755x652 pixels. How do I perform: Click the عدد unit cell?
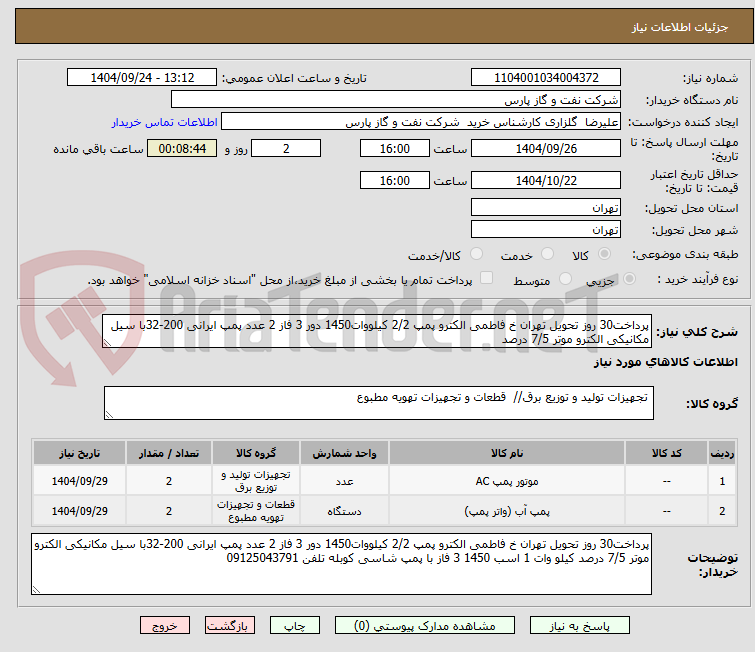[x=344, y=481]
